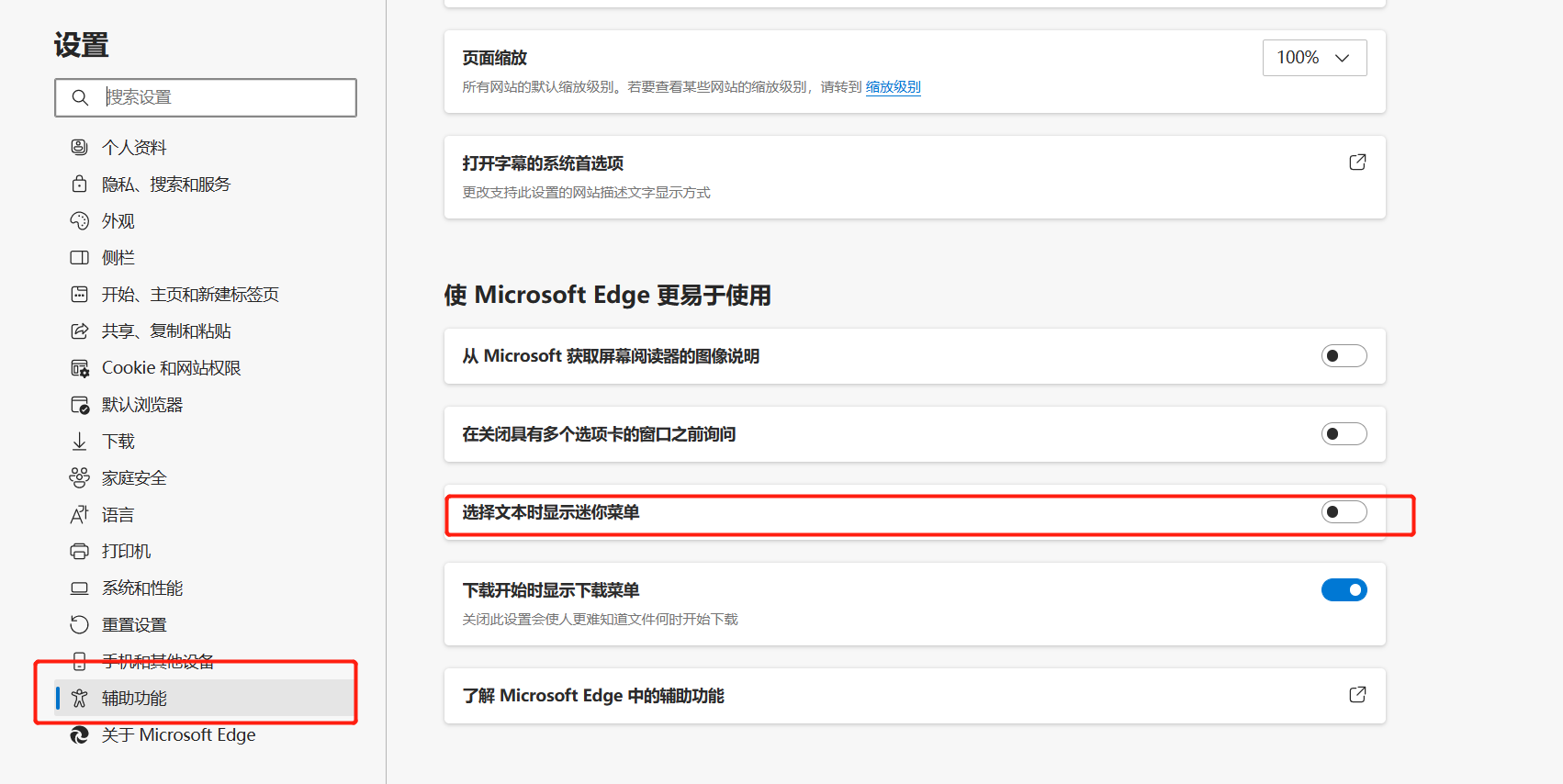Click the phone icon beside 手机和其他设备
Screen dimensions: 1563x784
80,661
